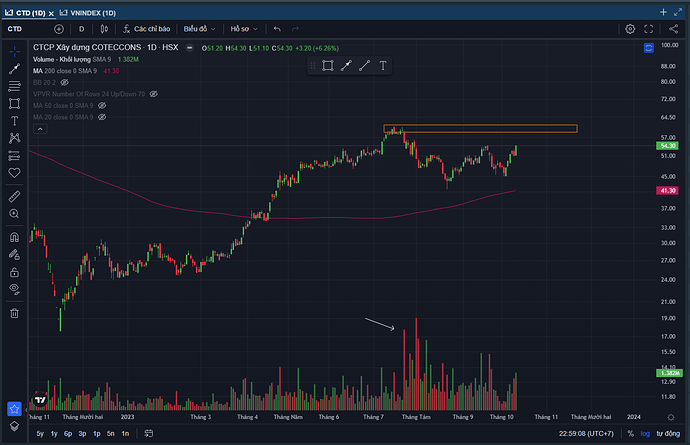Select the 6p time range
Viewport: 690px width, 445px height.
tap(68, 433)
